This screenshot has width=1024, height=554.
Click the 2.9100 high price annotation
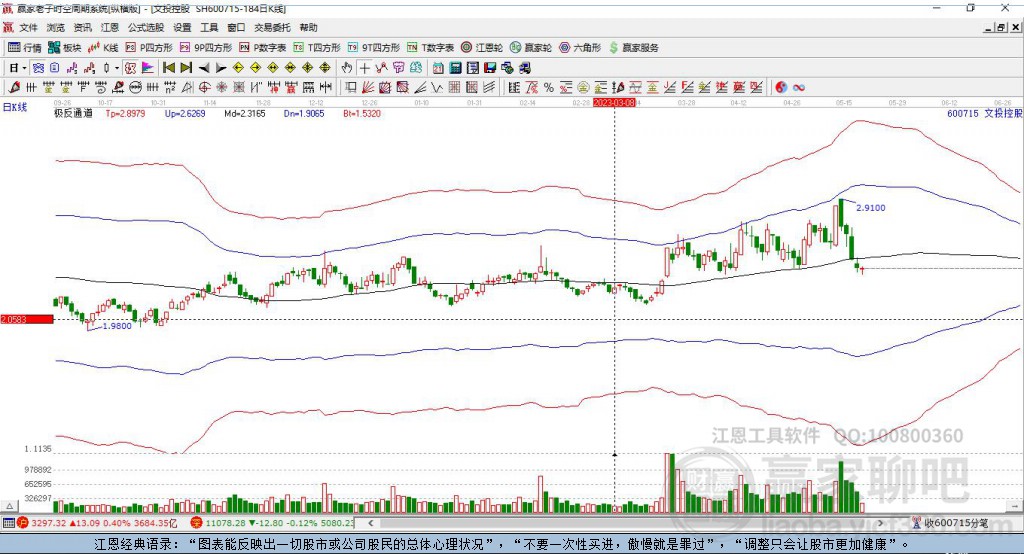pyautogui.click(x=871, y=208)
